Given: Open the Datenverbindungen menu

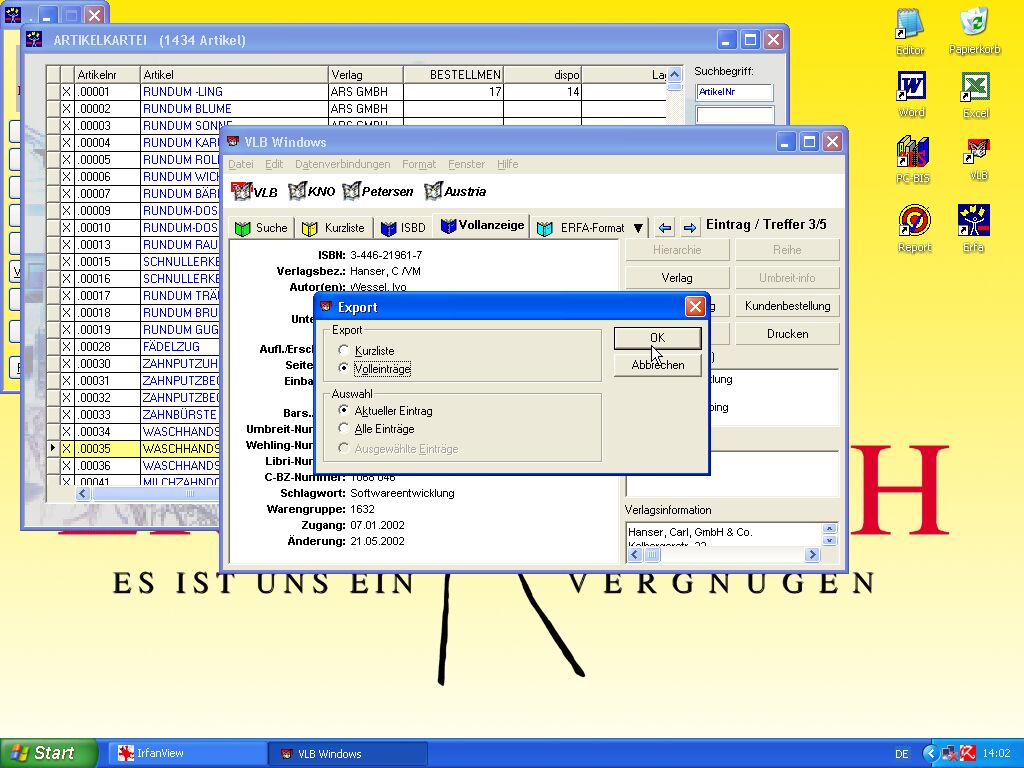Looking at the screenshot, I should click(342, 164).
